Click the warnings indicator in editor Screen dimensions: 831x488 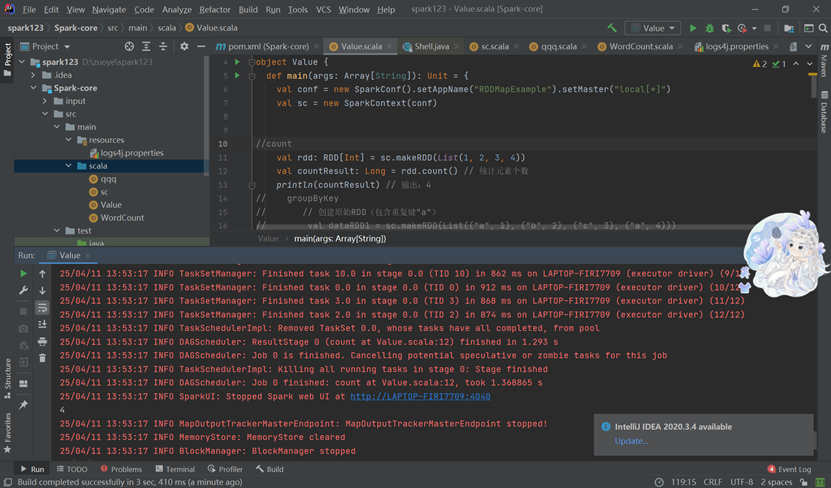click(760, 64)
